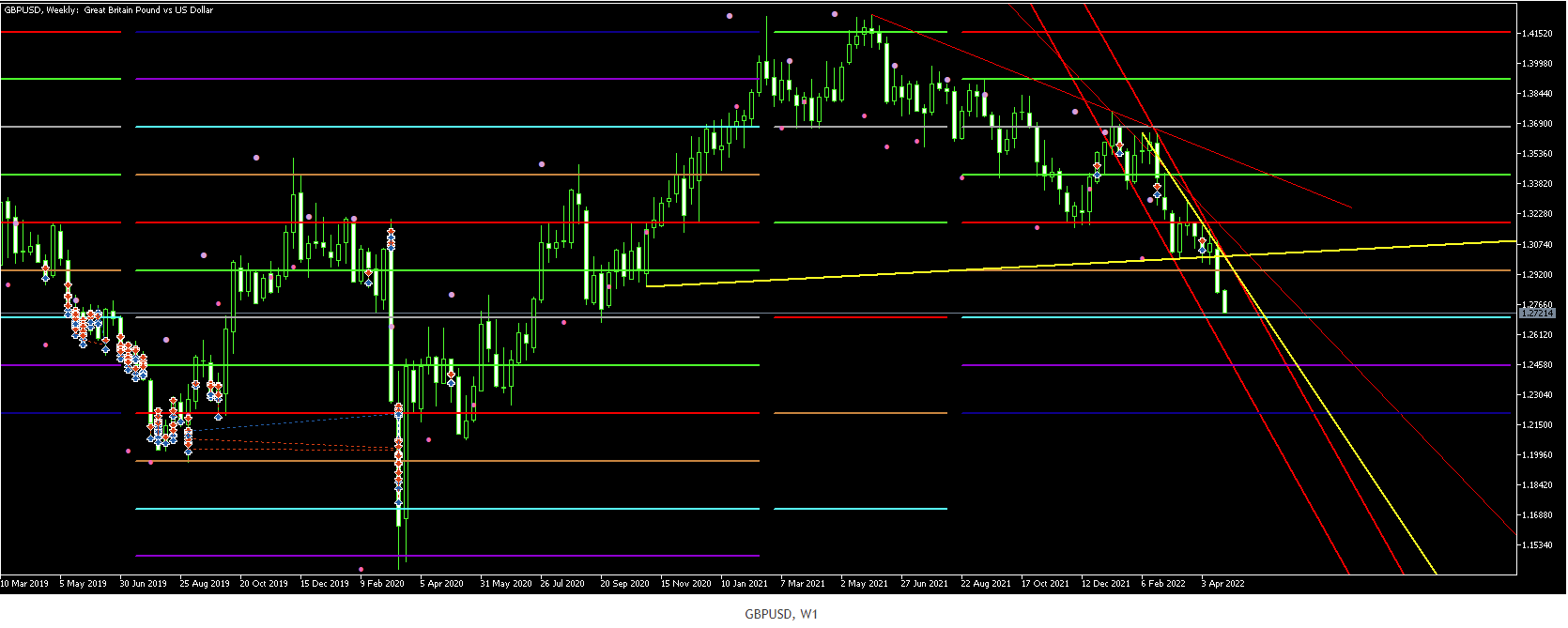Click time axis label '20 Oct 2019'

point(264,583)
